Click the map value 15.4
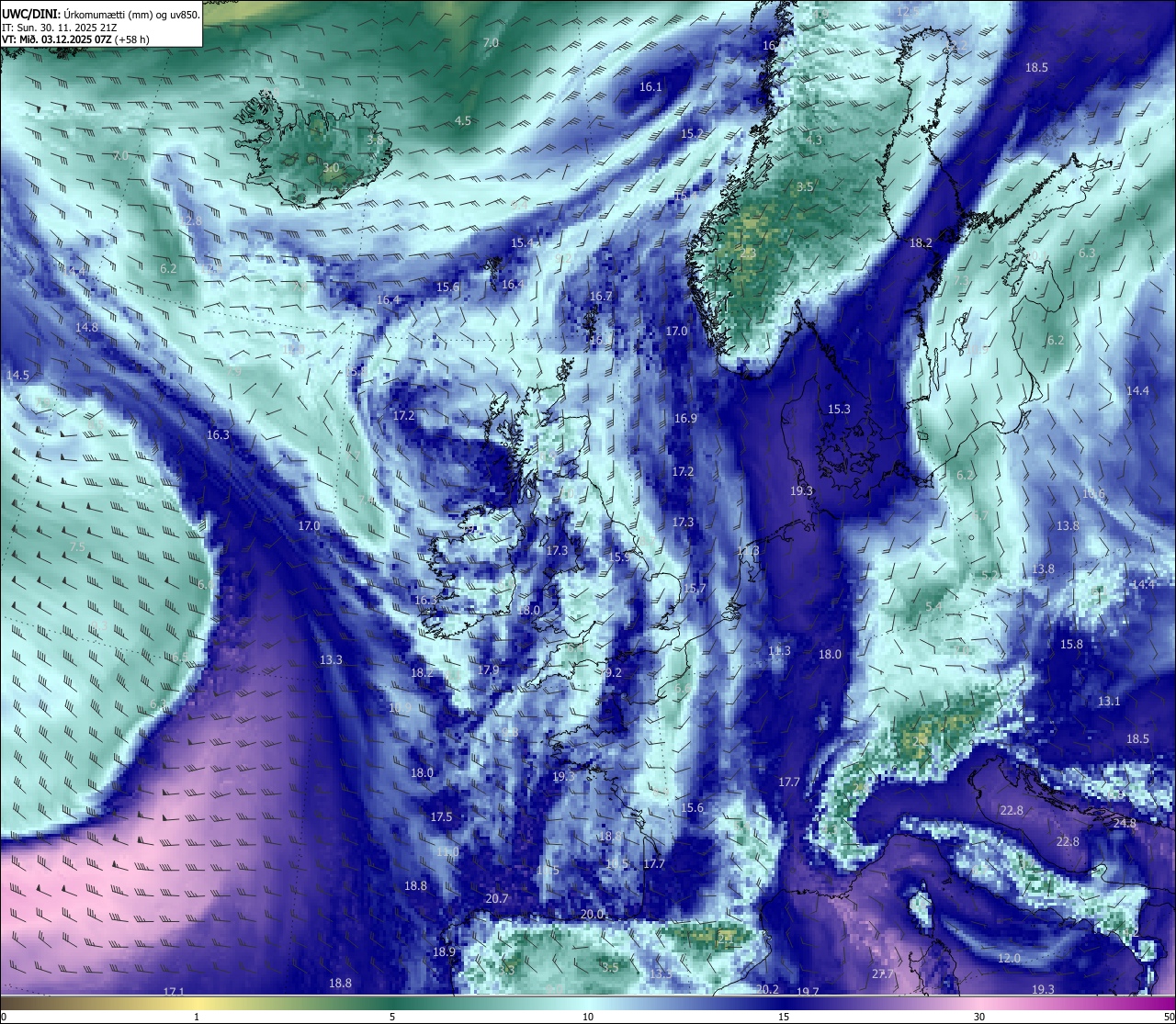Viewport: 1176px width, 1024px height. pyautogui.click(x=522, y=242)
